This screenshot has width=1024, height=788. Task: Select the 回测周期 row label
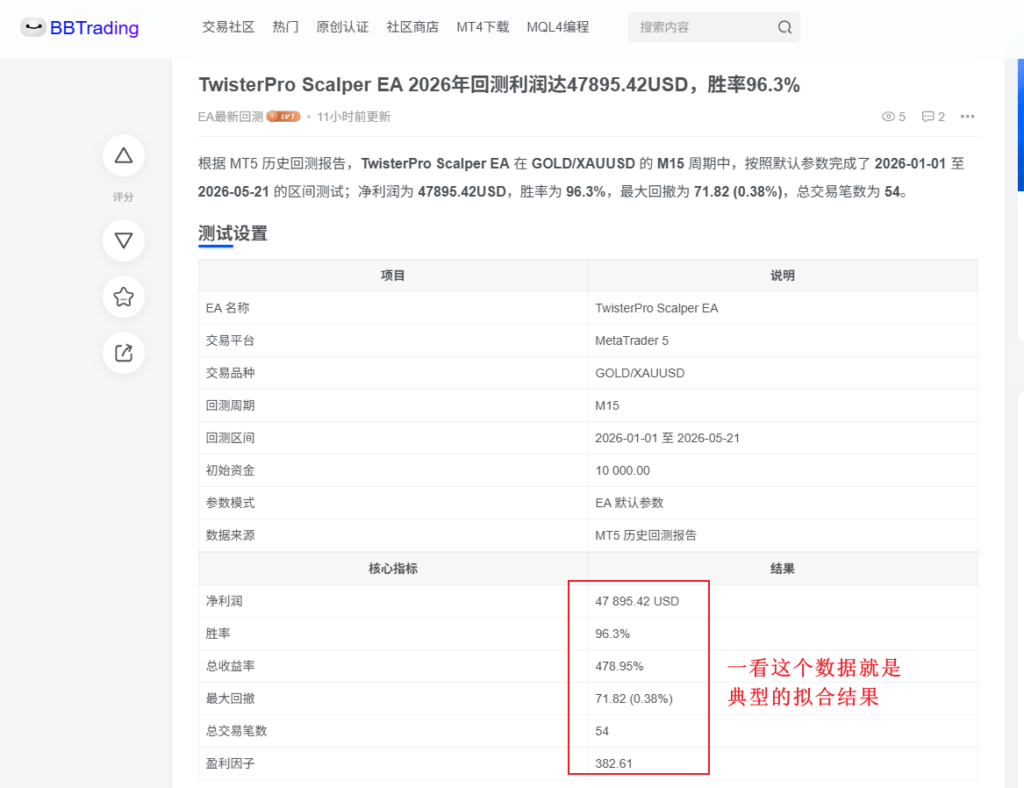230,405
